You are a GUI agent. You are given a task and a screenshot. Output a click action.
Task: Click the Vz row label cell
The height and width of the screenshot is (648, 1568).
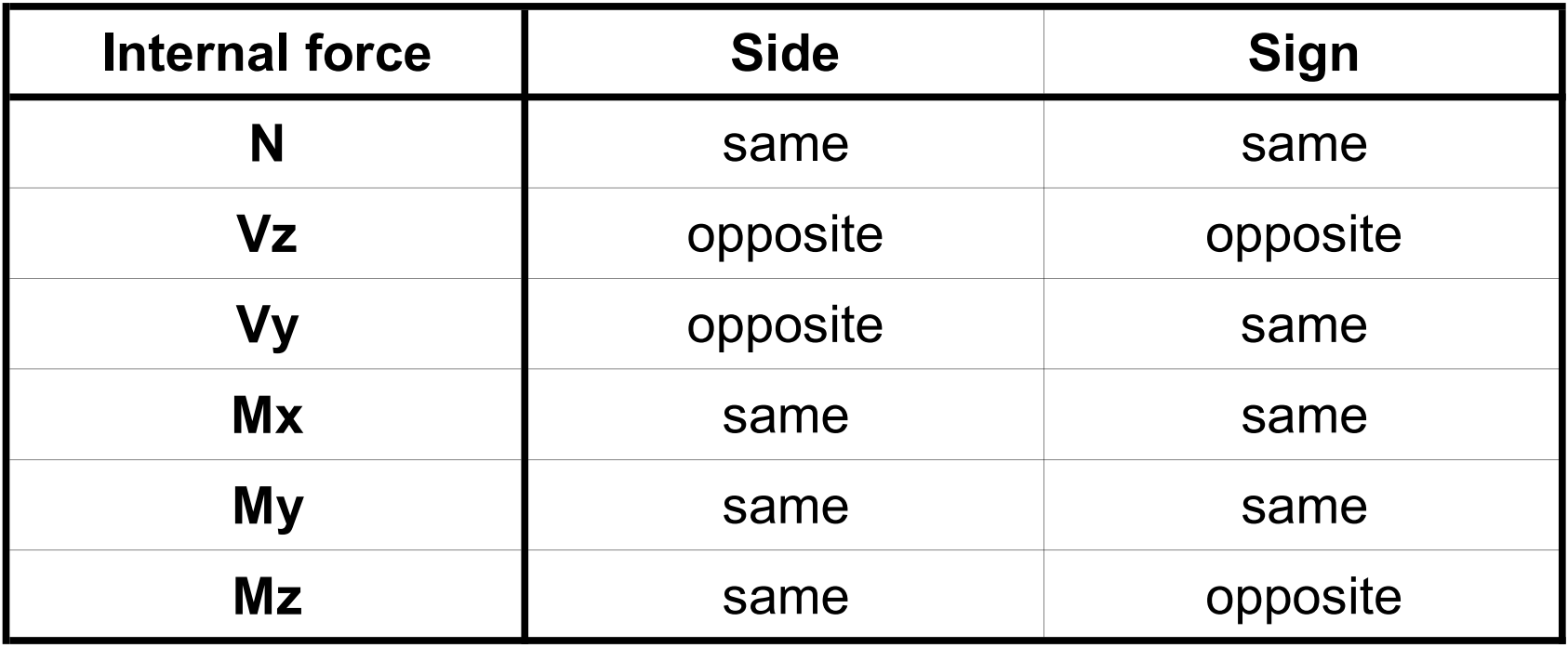(x=267, y=234)
